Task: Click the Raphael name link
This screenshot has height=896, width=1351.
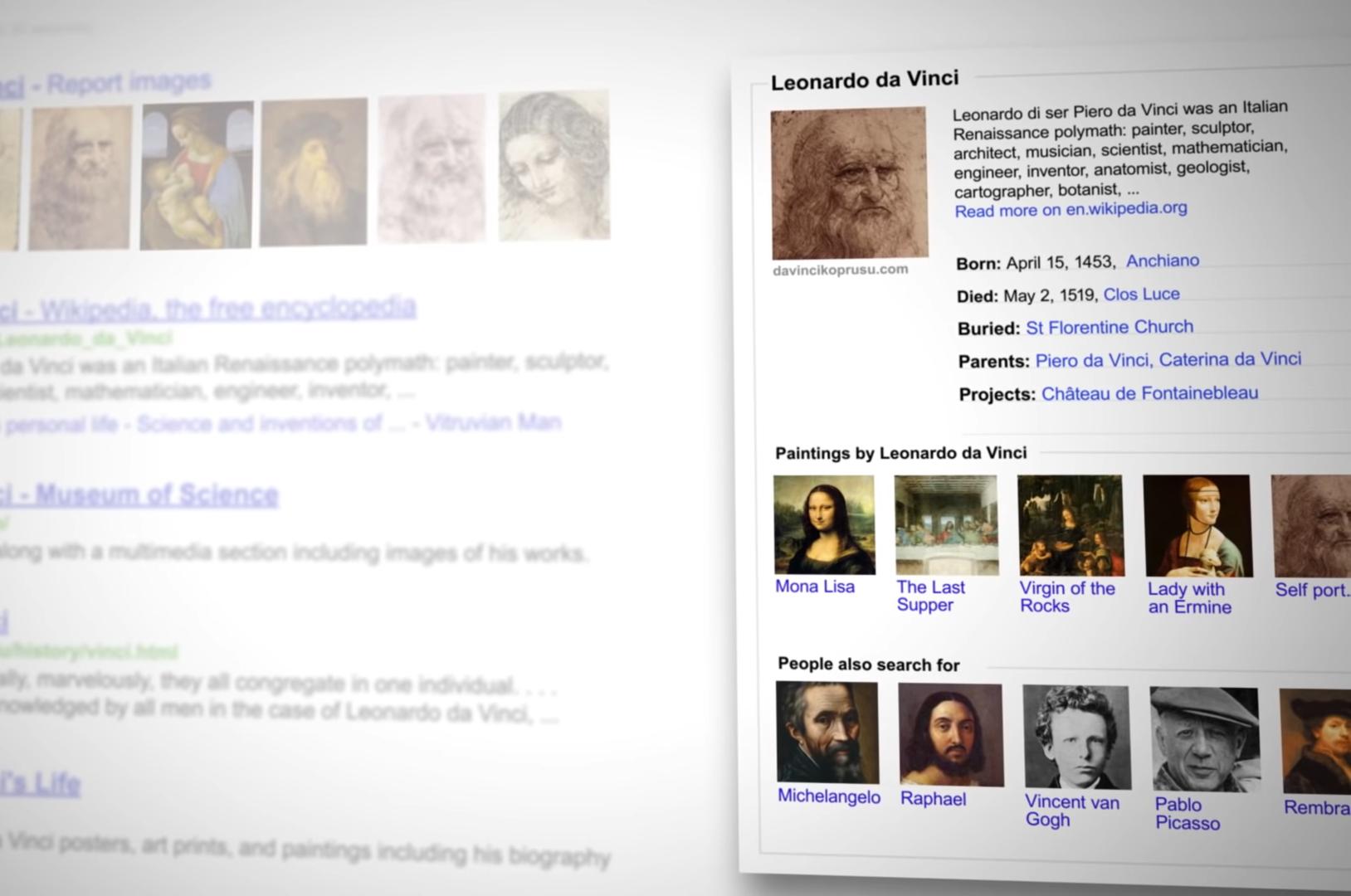Action: tap(933, 799)
